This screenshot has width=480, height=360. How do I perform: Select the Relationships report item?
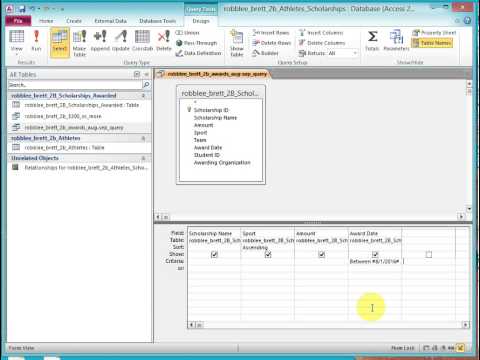tap(79, 167)
